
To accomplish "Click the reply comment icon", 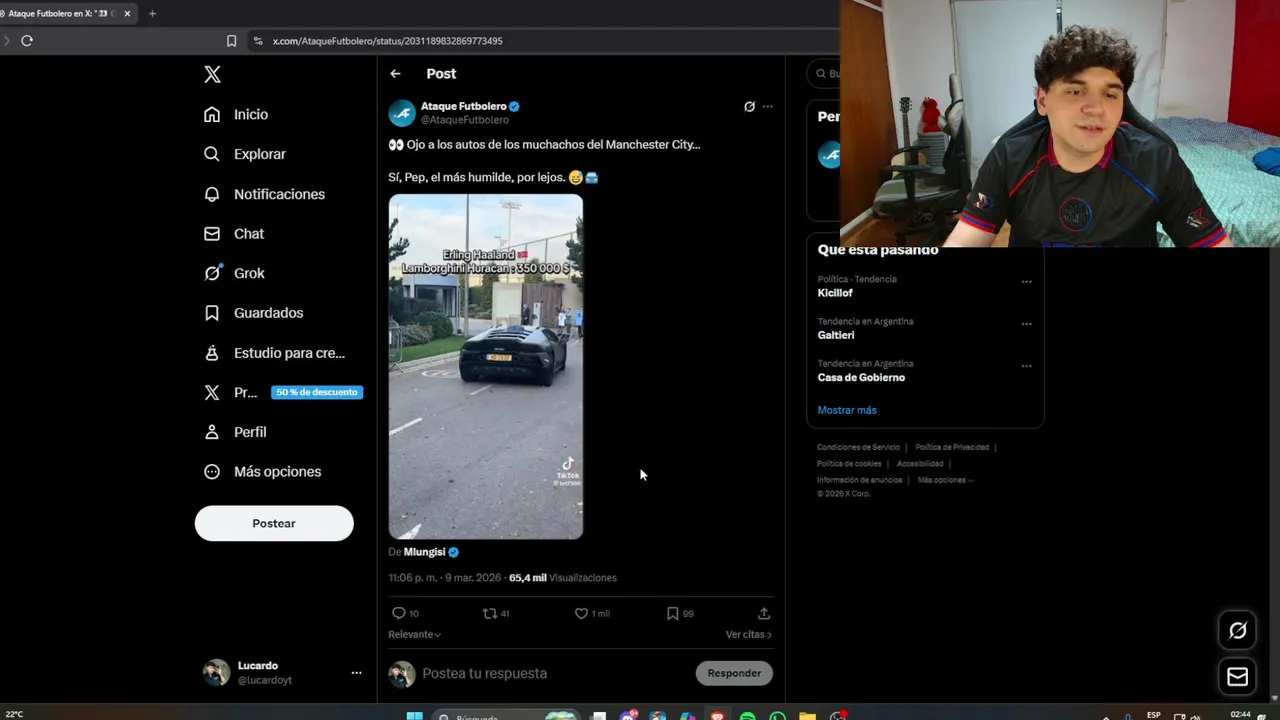I will click(x=399, y=613).
